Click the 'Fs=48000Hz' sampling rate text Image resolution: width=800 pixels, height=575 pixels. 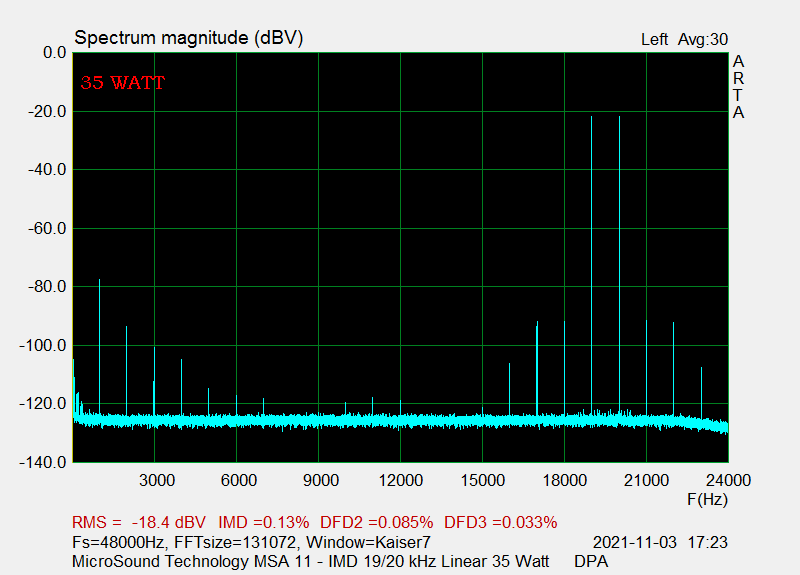pos(119,542)
